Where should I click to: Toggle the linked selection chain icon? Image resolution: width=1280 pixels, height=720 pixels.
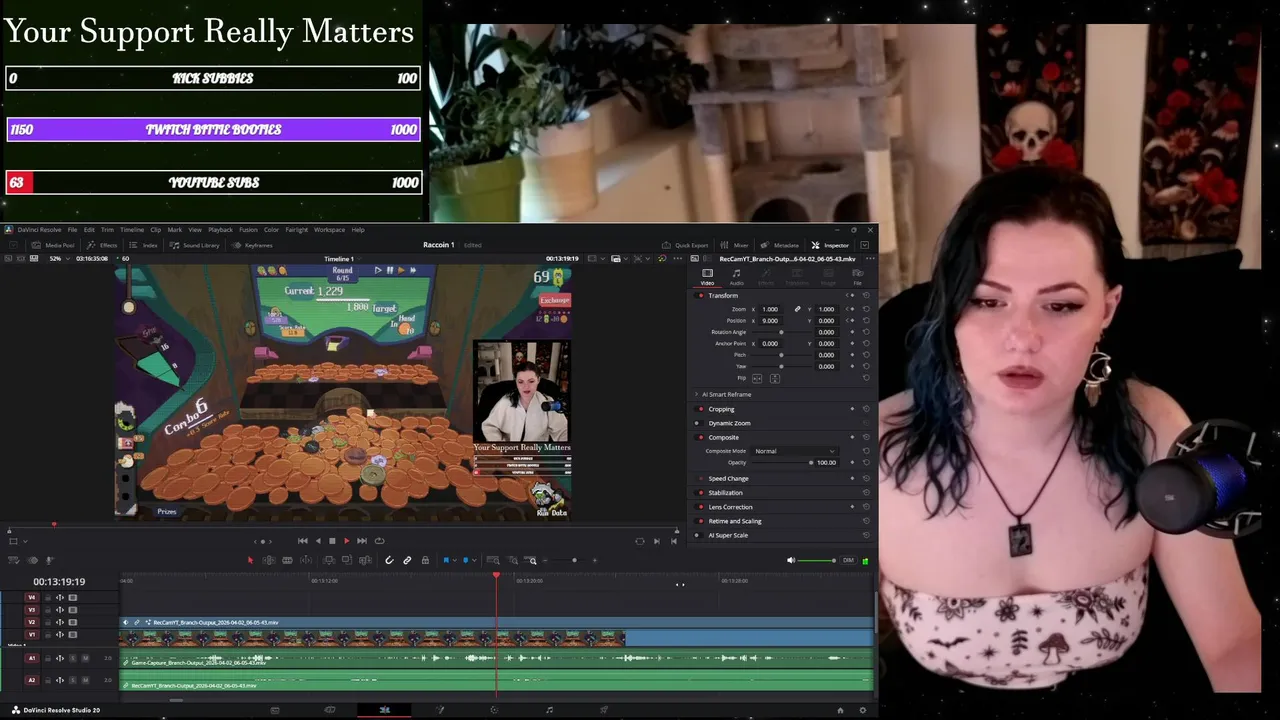tap(407, 560)
